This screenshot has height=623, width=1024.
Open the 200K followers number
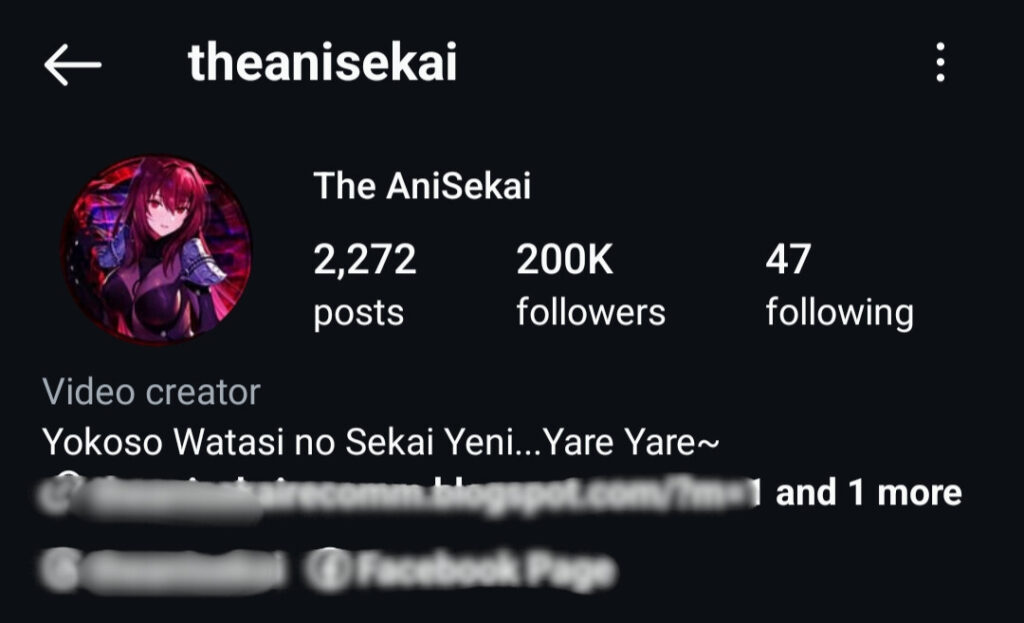[x=565, y=259]
